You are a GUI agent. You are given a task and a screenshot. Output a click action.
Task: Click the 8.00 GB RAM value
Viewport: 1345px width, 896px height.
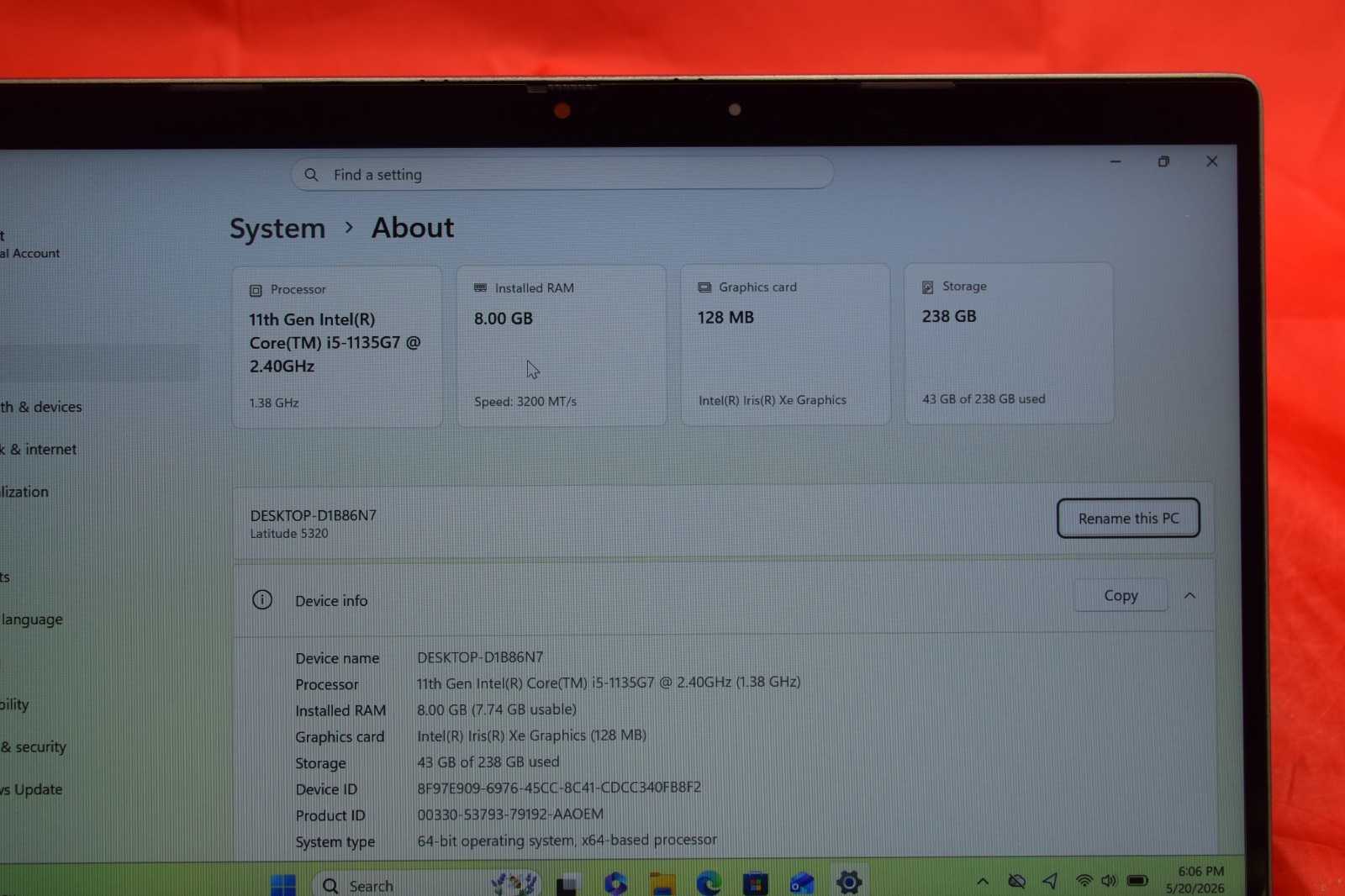pos(504,319)
